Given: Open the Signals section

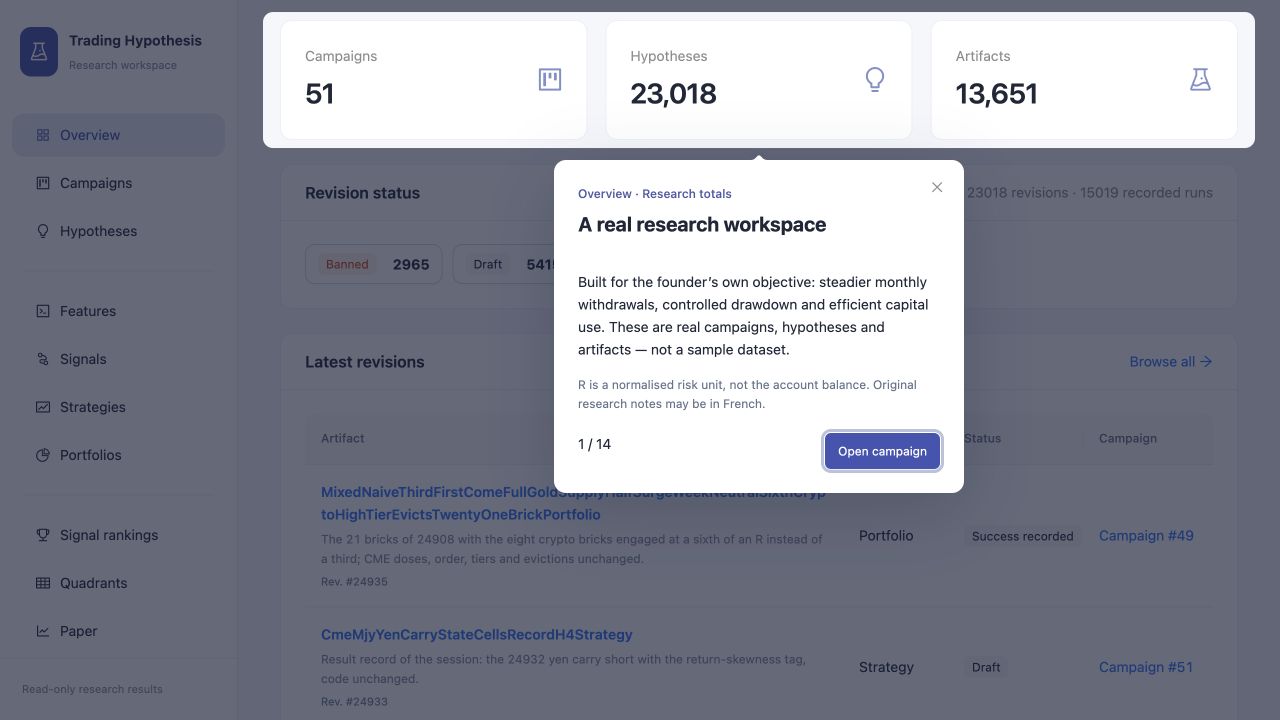Looking at the screenshot, I should click(118, 359).
